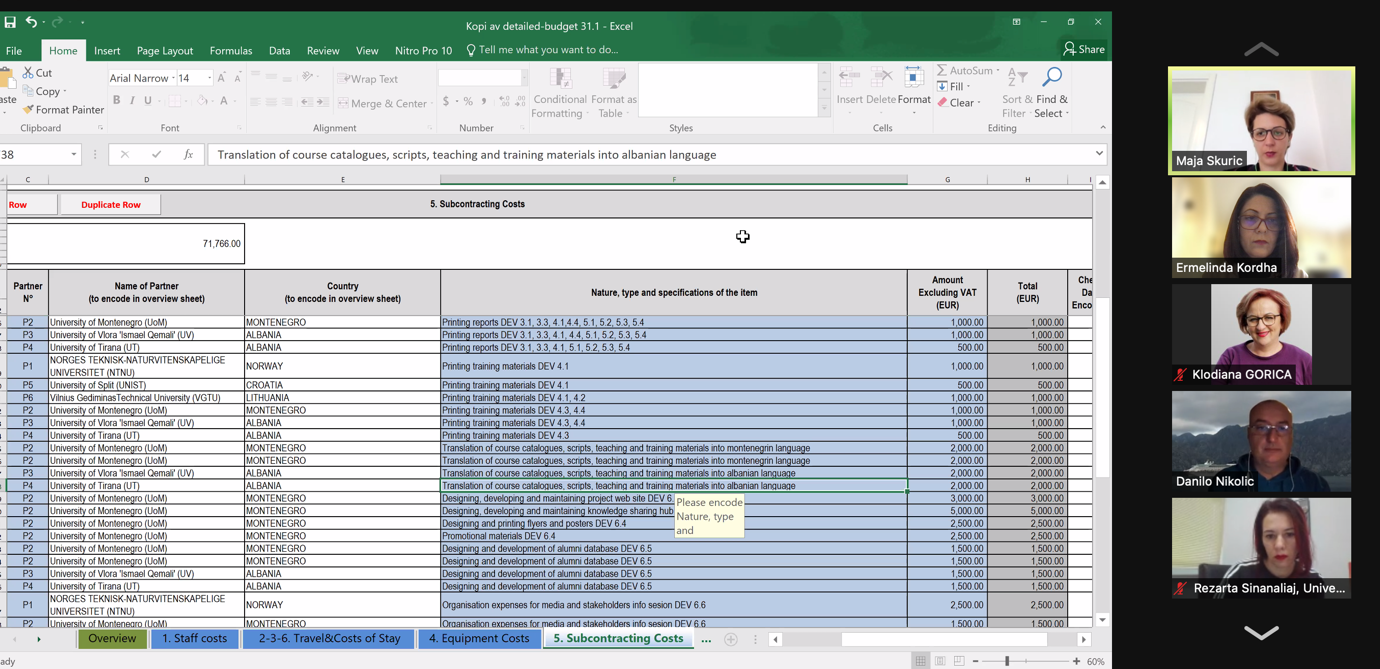Click the Sort & Filter icon
The height and width of the screenshot is (669, 1380).
pyautogui.click(x=1017, y=78)
